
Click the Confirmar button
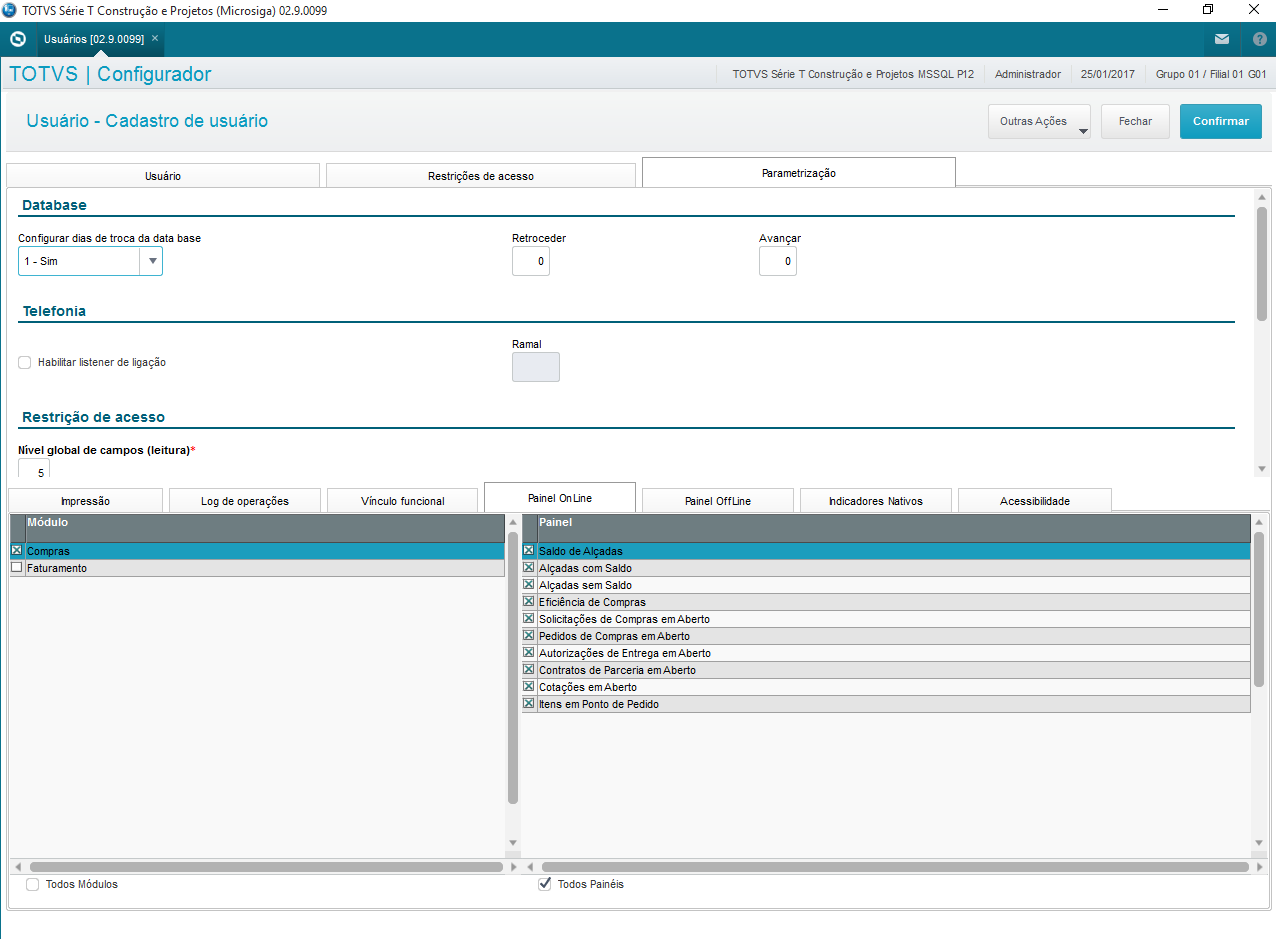coord(1220,121)
